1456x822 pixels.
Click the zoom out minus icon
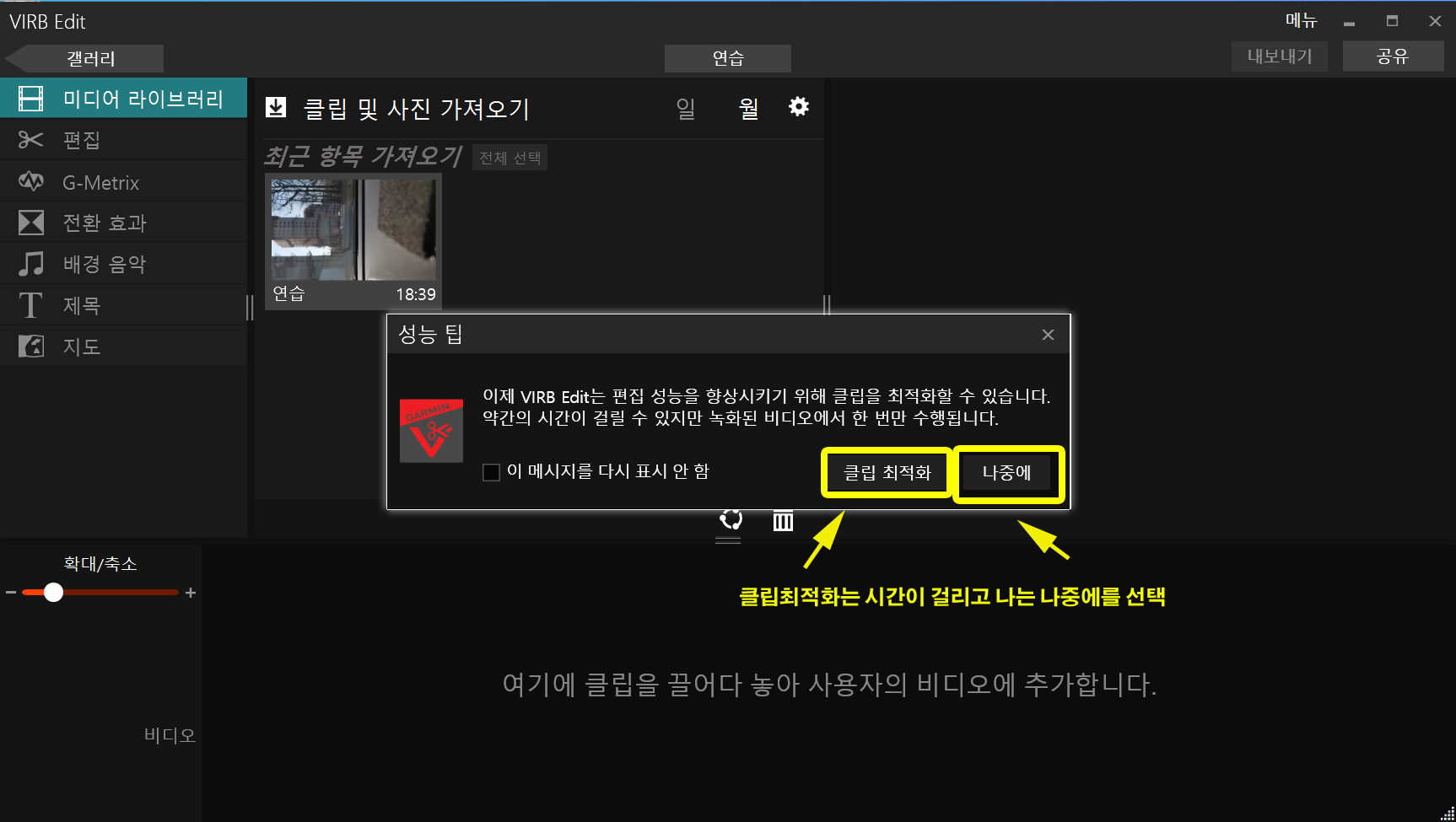[x=11, y=593]
